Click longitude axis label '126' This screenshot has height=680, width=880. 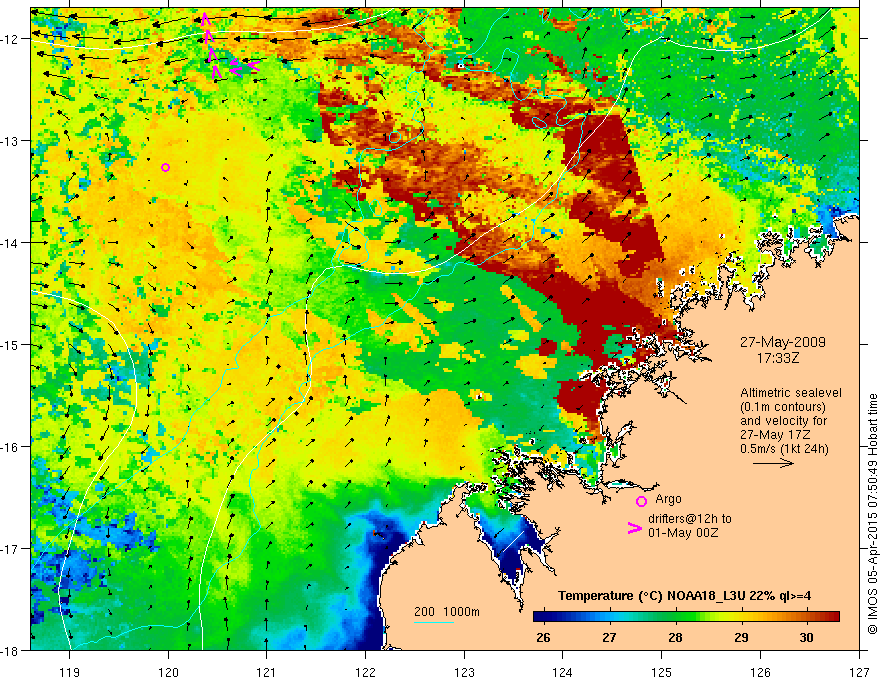click(x=760, y=672)
